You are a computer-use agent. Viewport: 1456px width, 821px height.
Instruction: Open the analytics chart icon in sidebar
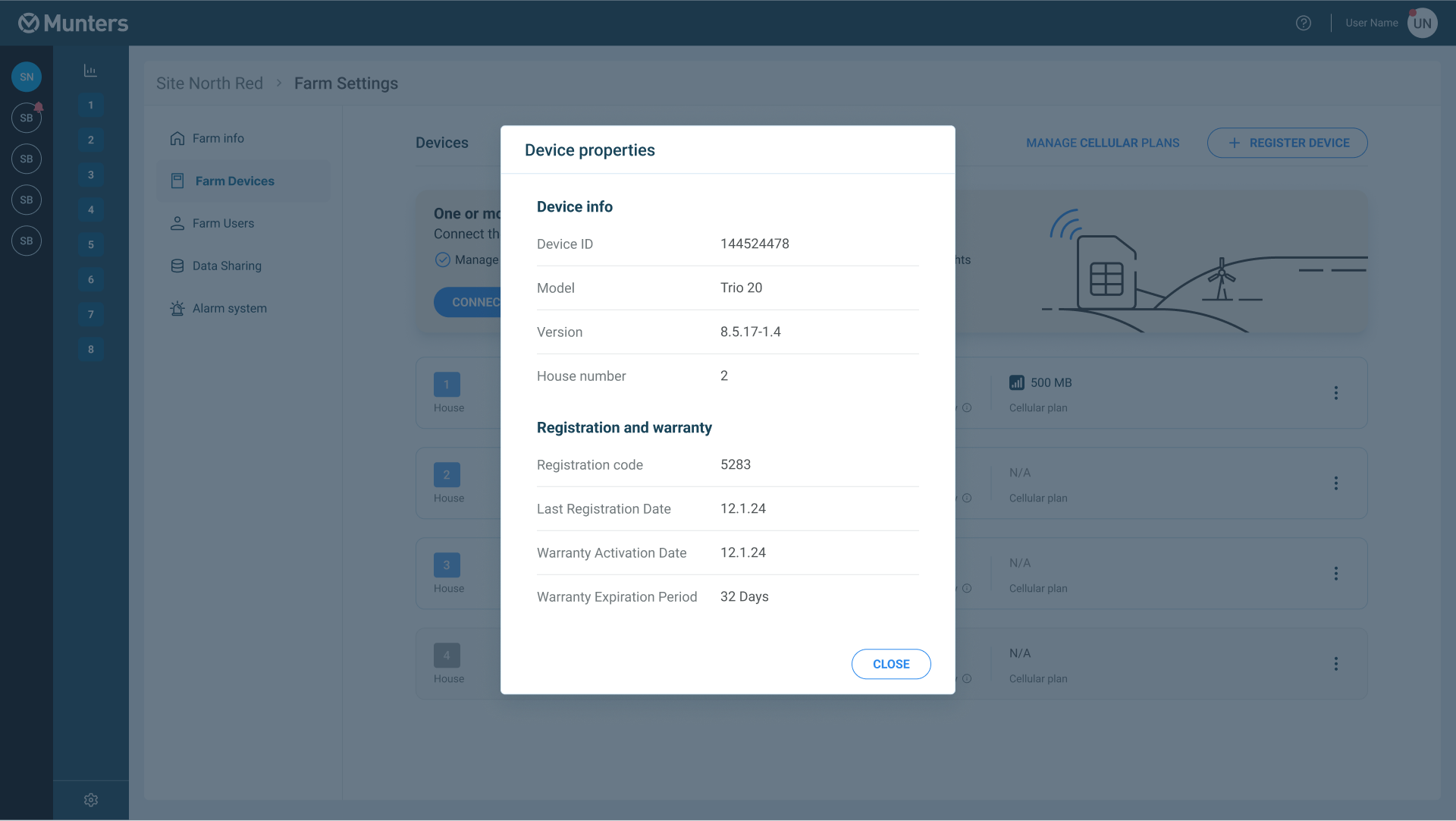tap(90, 71)
